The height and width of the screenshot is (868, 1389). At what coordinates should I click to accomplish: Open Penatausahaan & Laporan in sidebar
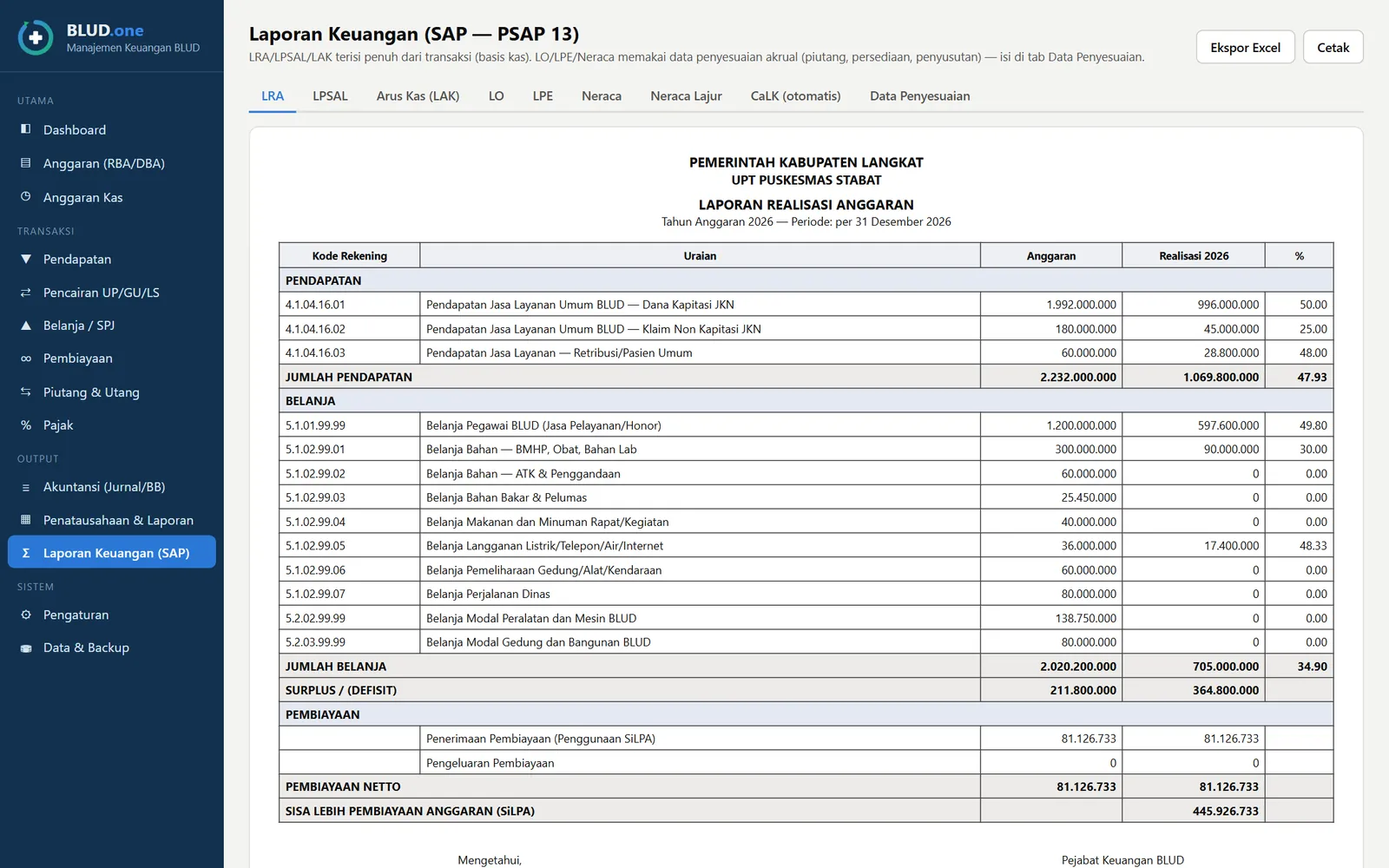112,520
